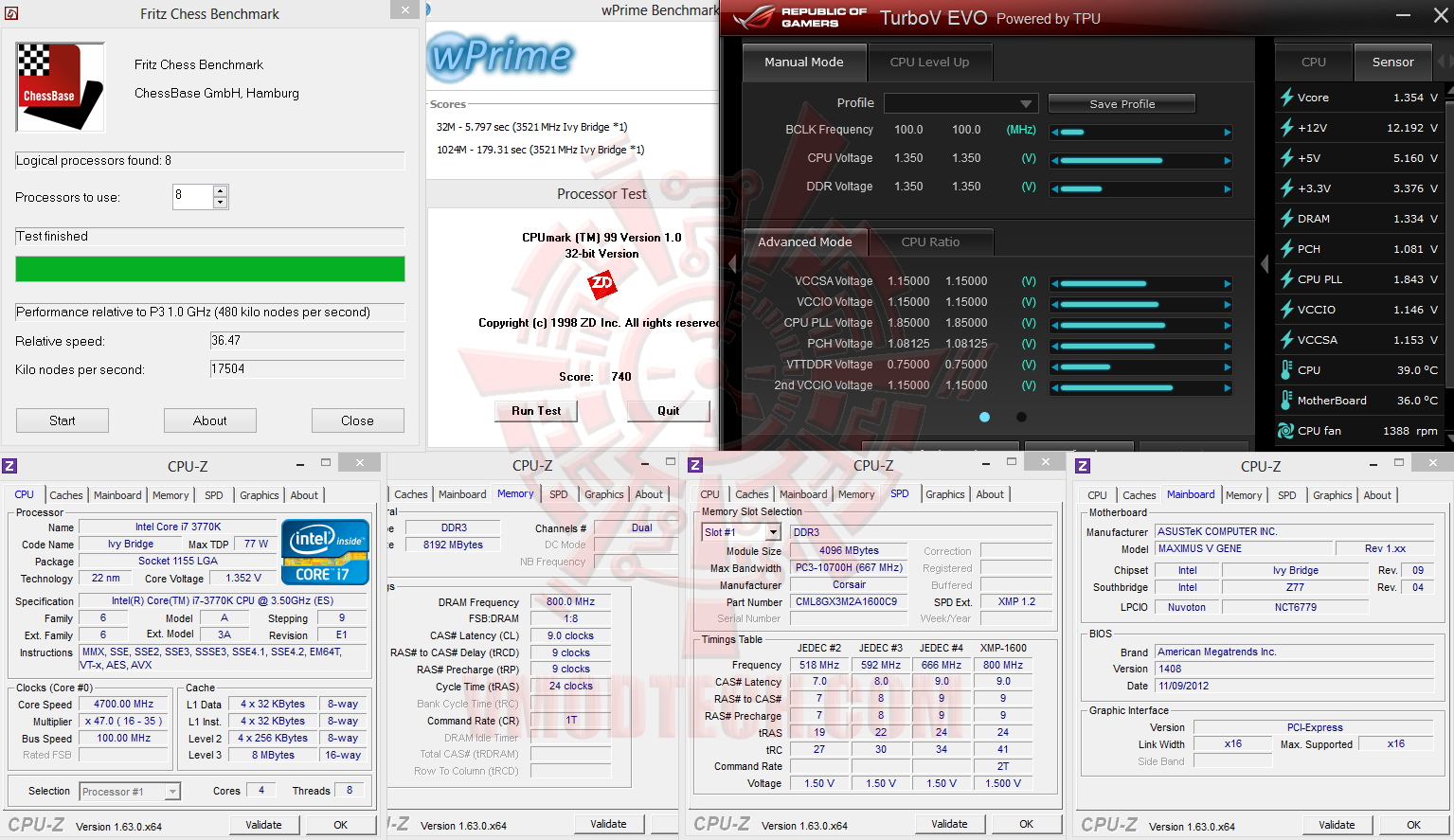1454x840 pixels.
Task: Open SPD tab in the CPU-Z Memory window
Action: click(559, 494)
